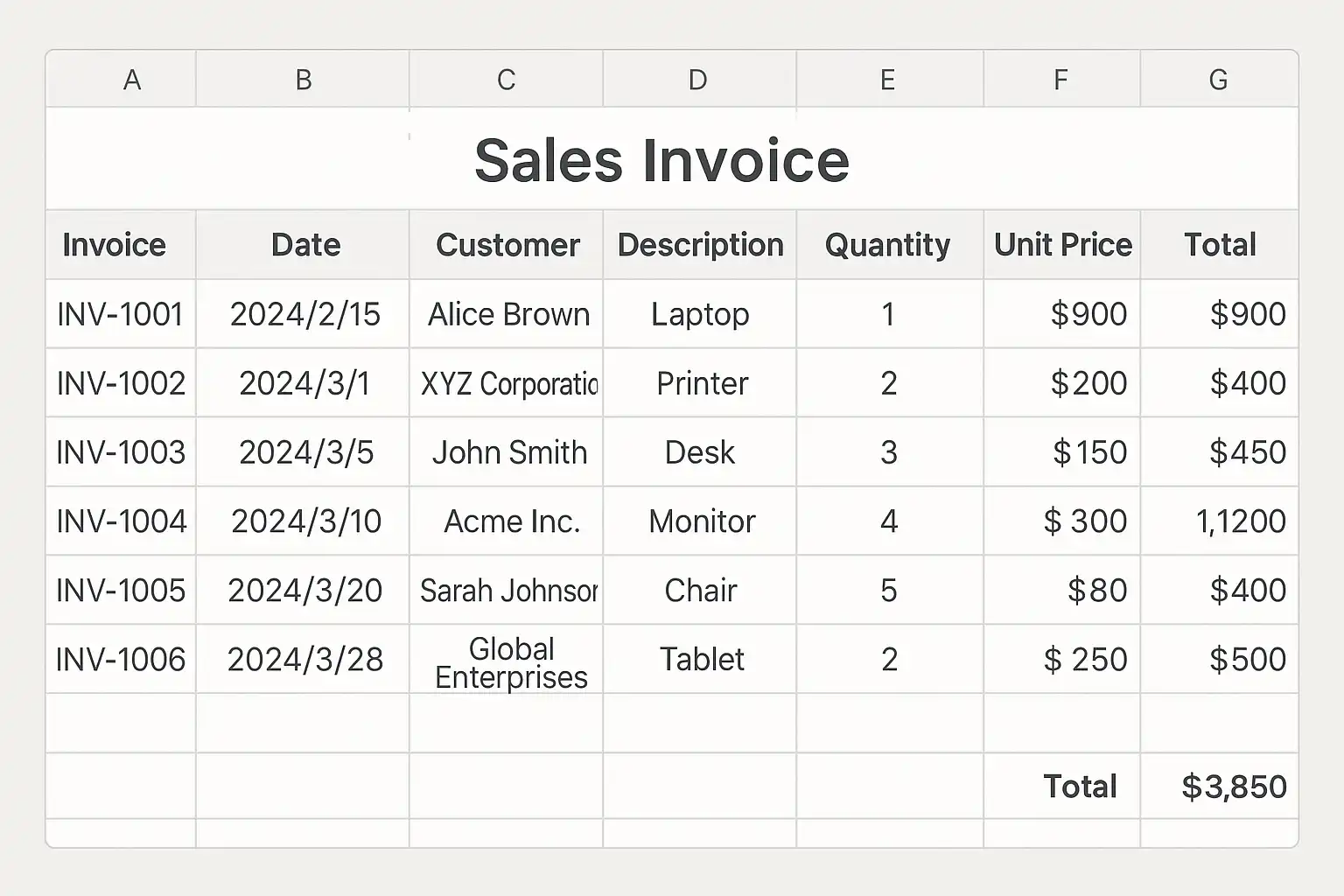The width and height of the screenshot is (1344, 896).
Task: Select cell containing INV-1001
Action: coord(120,314)
